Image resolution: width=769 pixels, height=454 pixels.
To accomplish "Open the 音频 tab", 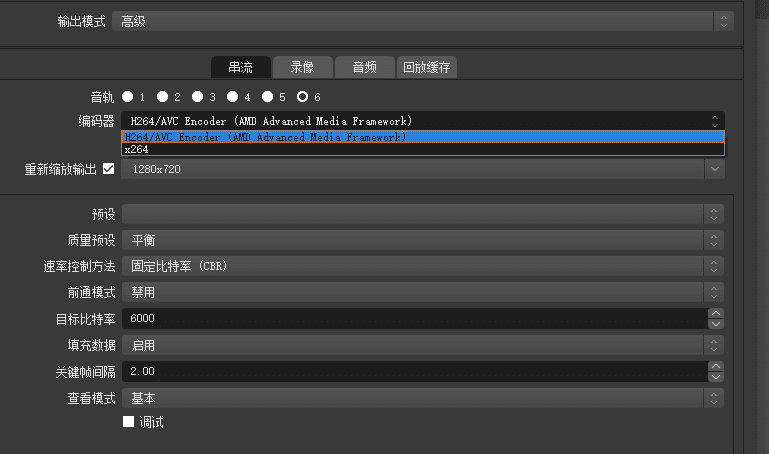I will point(364,67).
